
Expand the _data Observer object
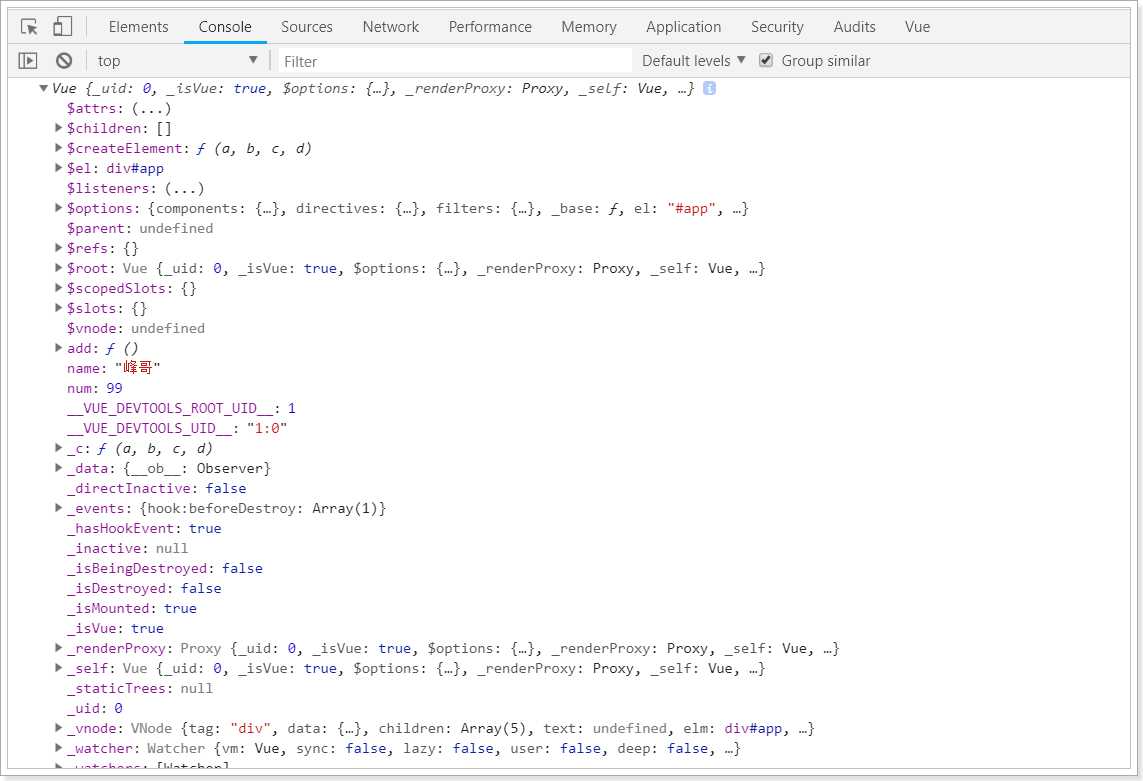pos(58,468)
